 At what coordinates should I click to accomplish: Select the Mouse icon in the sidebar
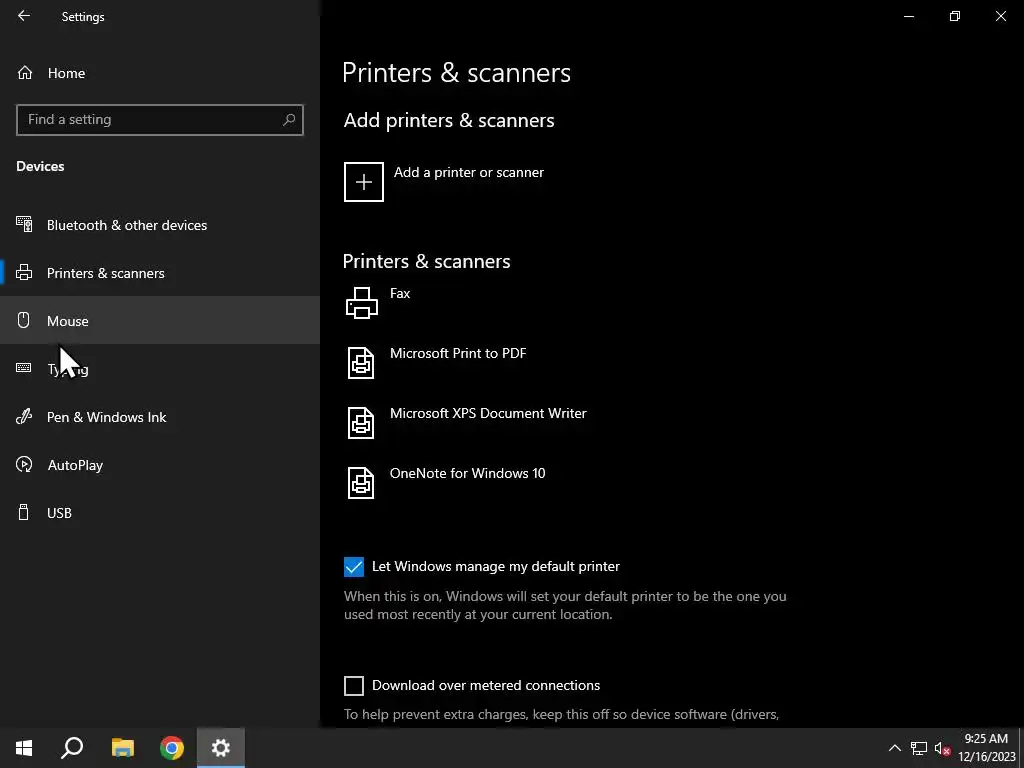24,320
